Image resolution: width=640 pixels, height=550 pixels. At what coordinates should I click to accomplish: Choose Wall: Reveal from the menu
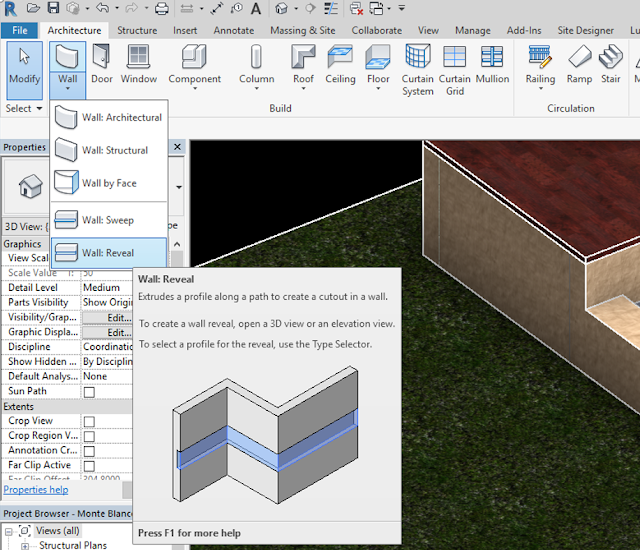point(109,253)
